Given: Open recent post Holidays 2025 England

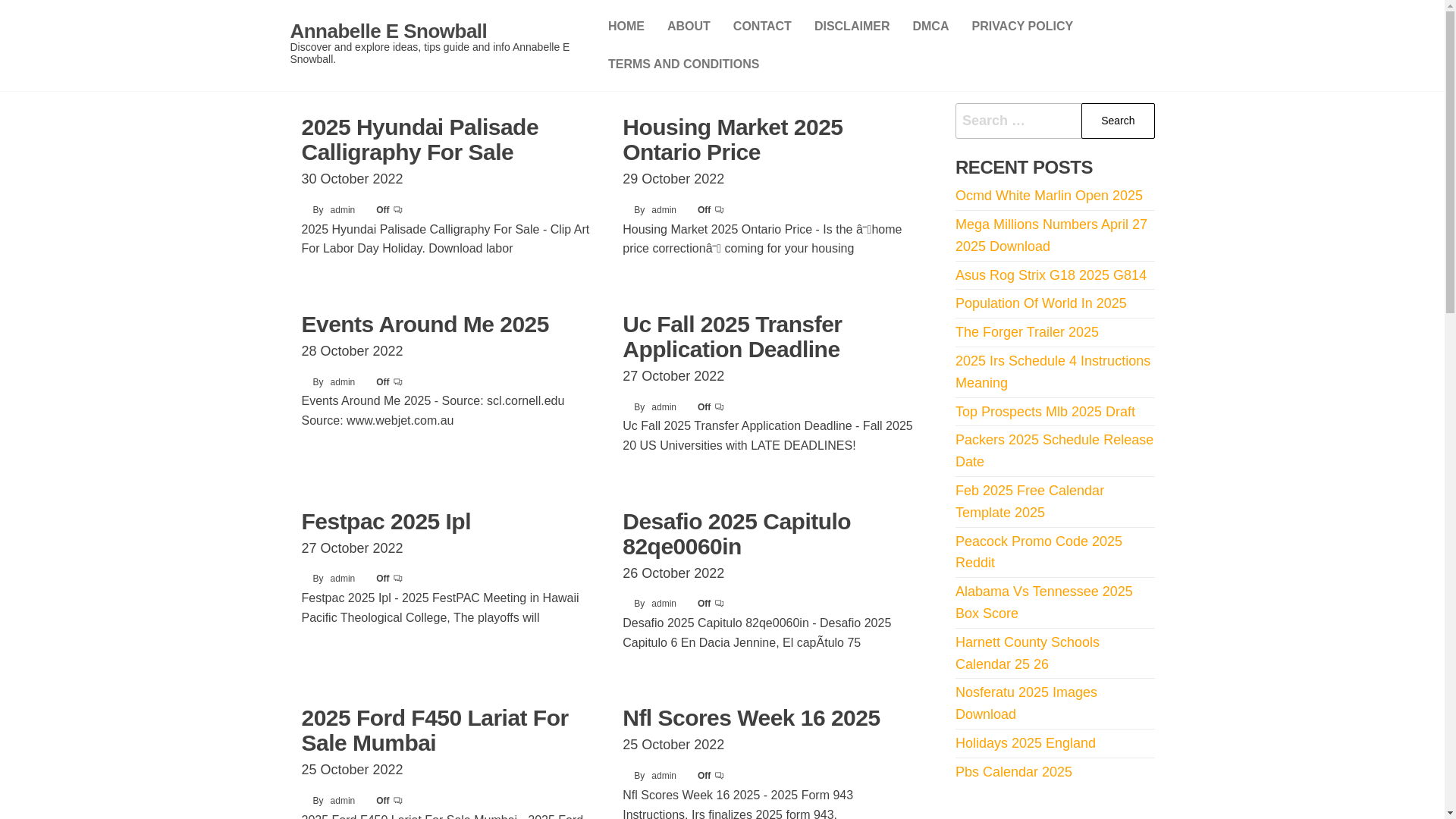Looking at the screenshot, I should click(x=1025, y=743).
